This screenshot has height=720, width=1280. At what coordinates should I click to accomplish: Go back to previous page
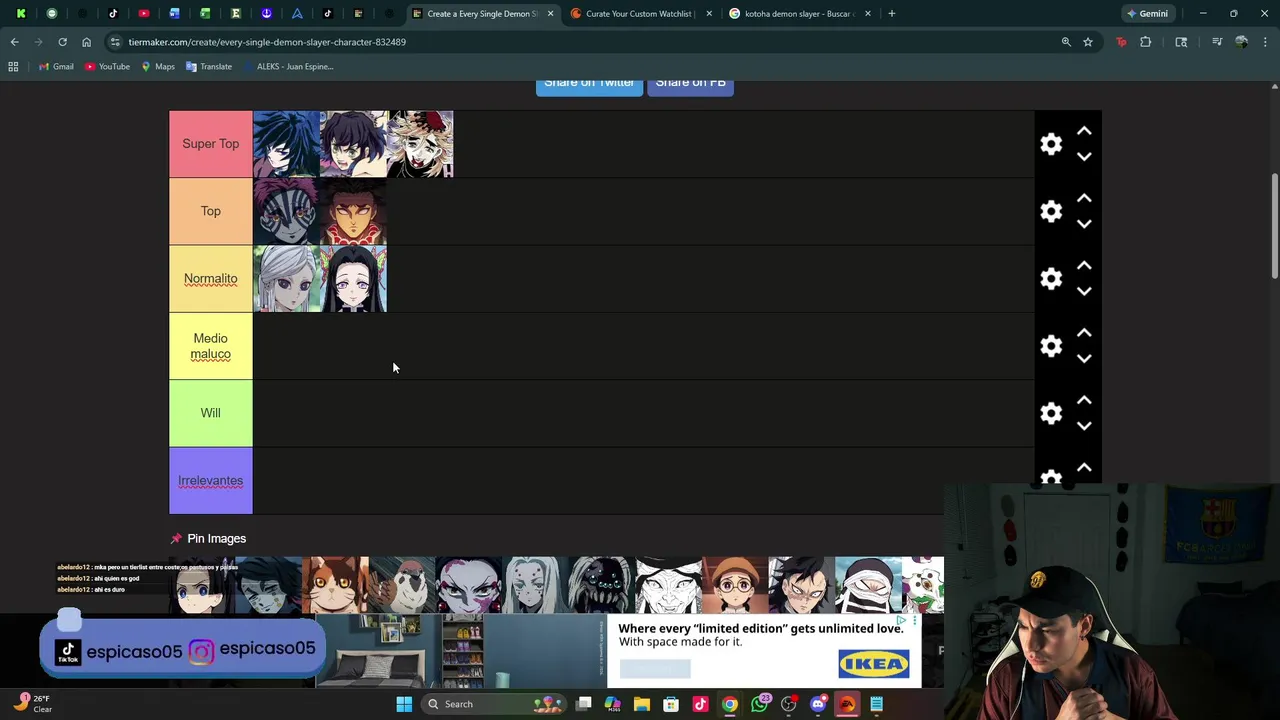click(x=14, y=42)
